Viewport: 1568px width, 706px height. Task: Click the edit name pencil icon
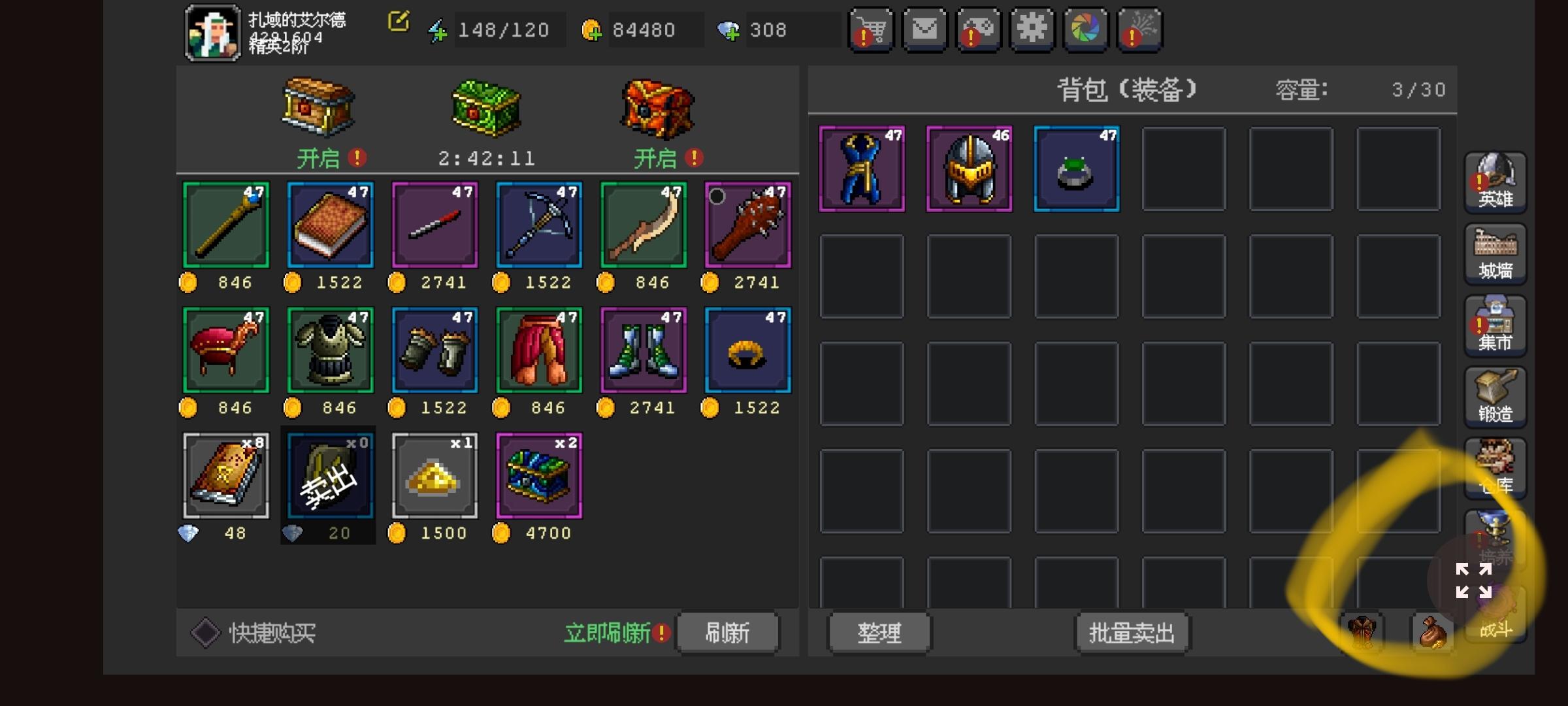[x=399, y=22]
